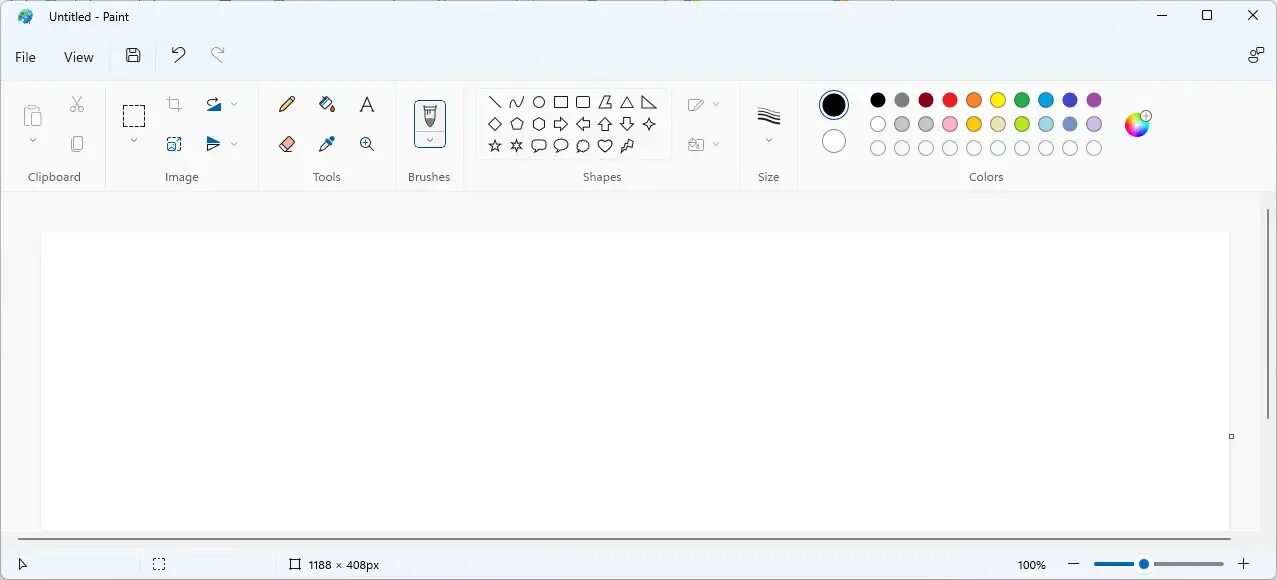Screen dimensions: 1277x580
Task: Open the Rotate dropdown arrow
Action: [234, 104]
